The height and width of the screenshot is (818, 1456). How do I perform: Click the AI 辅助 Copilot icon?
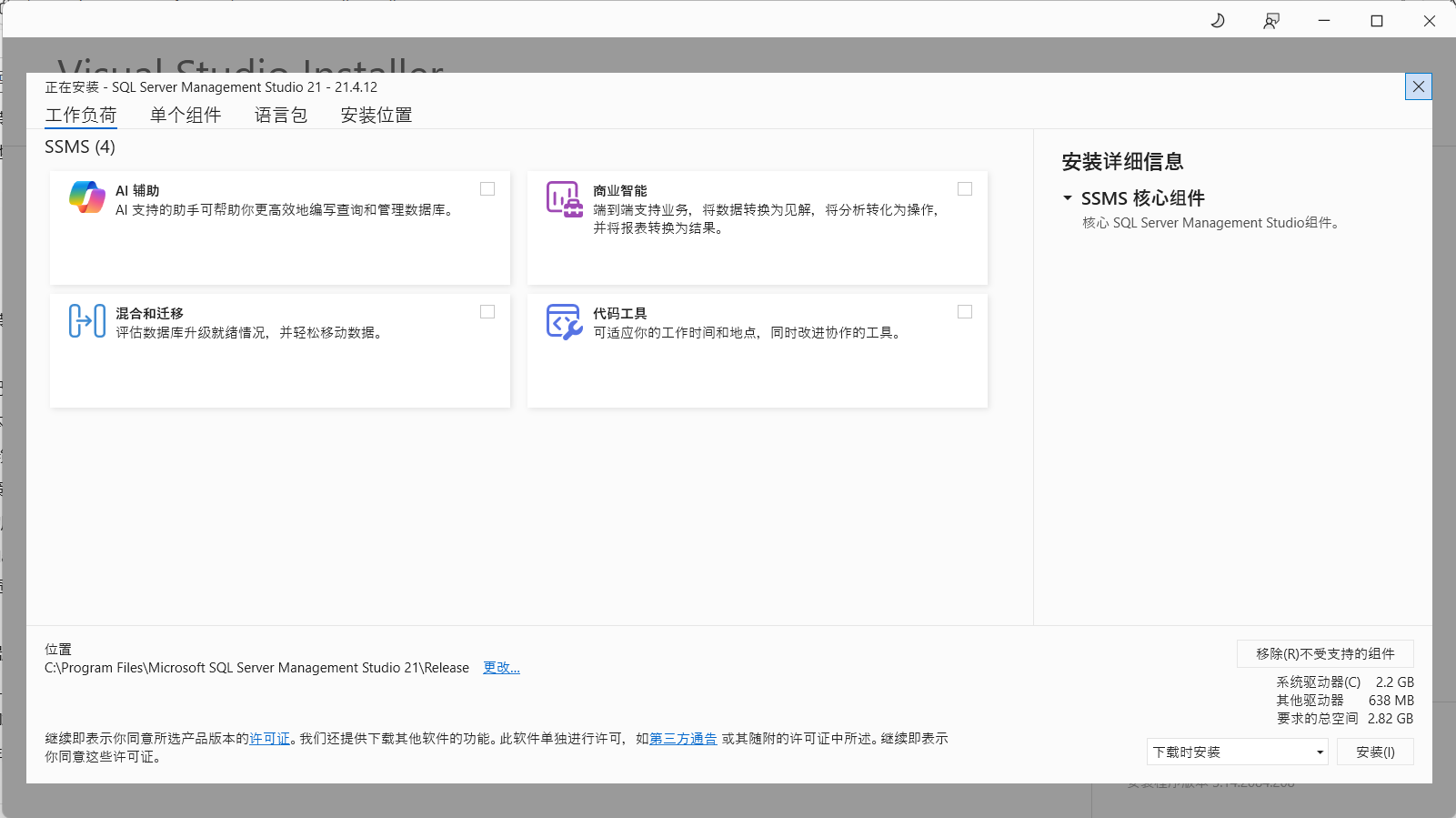point(87,197)
